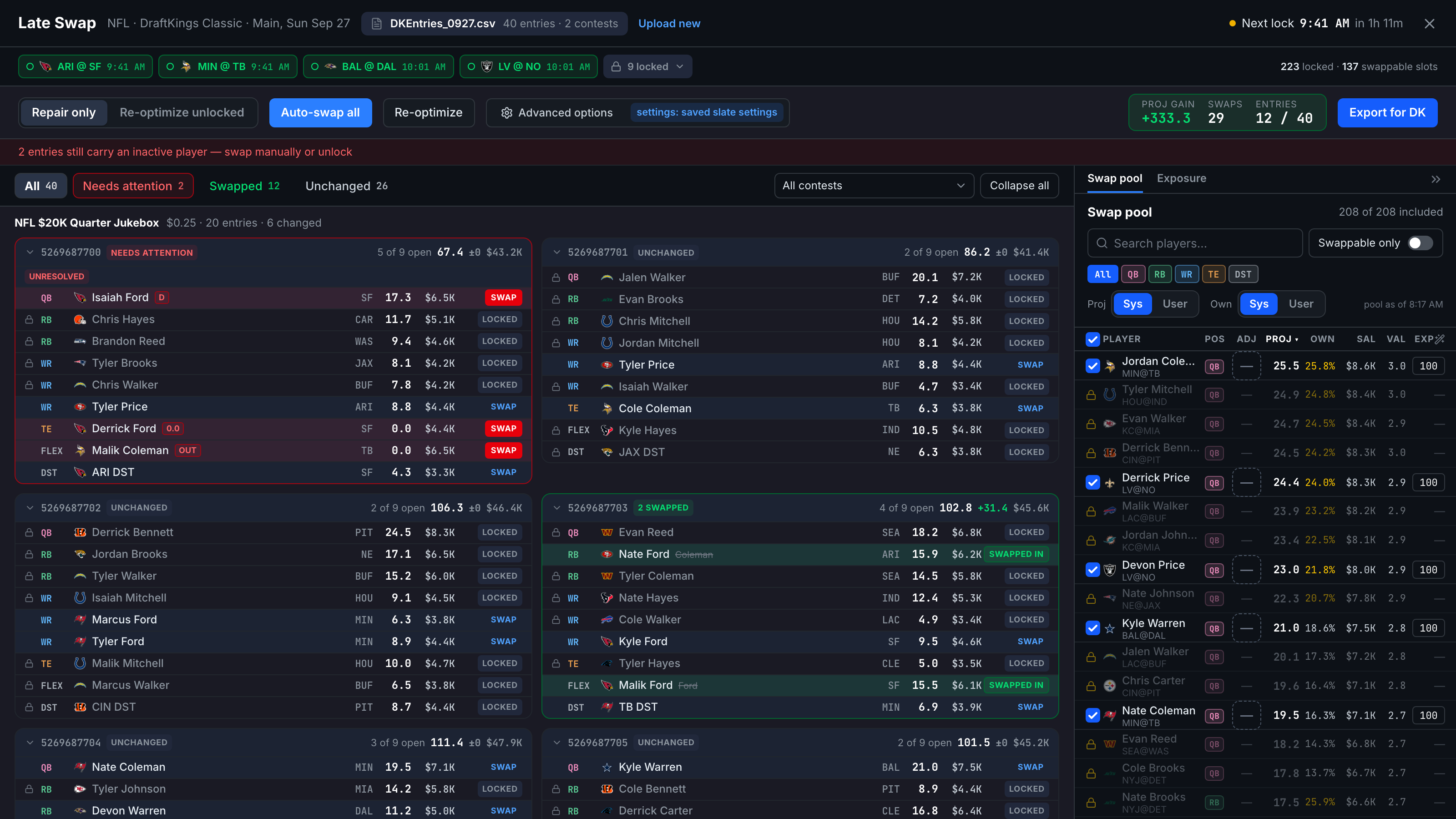Close the Late Swap window

[1430, 24]
